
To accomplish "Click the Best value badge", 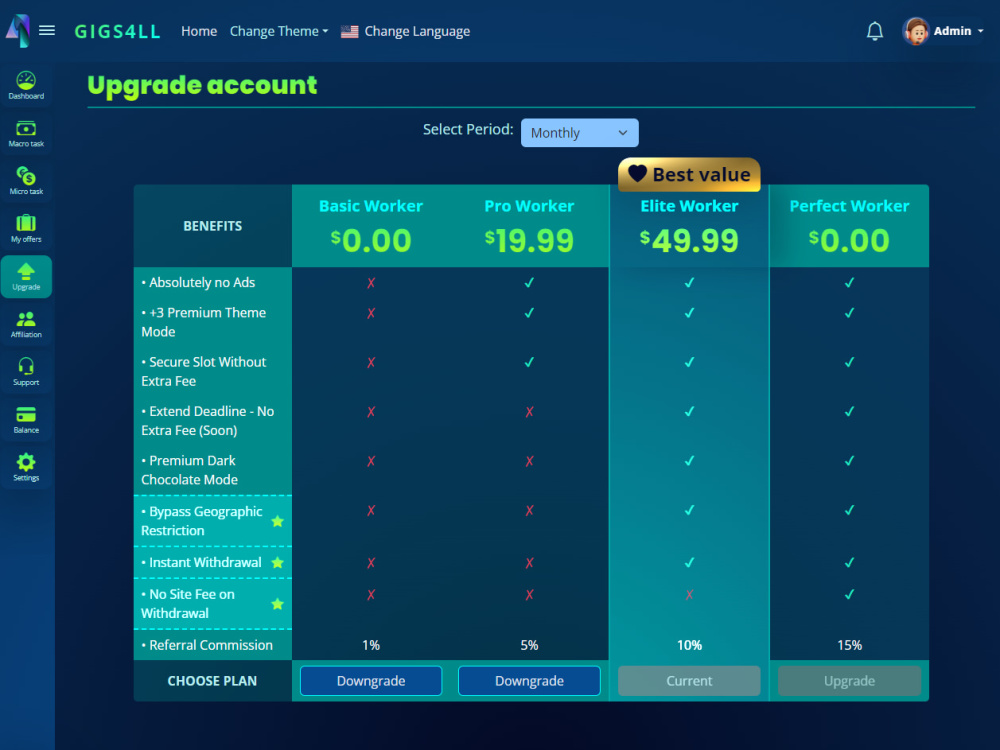I will pos(689,174).
